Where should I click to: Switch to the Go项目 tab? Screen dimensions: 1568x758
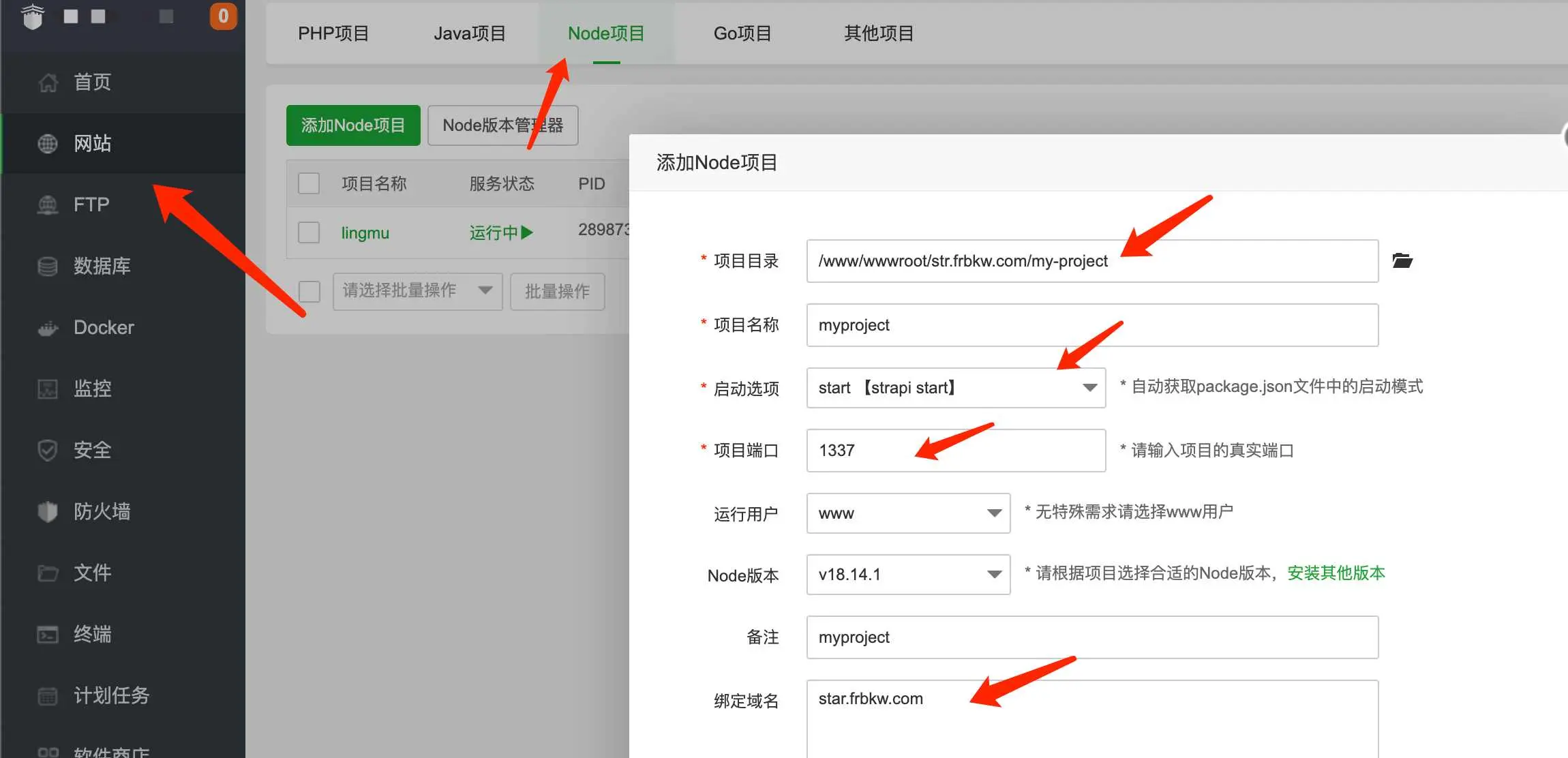pyautogui.click(x=742, y=33)
